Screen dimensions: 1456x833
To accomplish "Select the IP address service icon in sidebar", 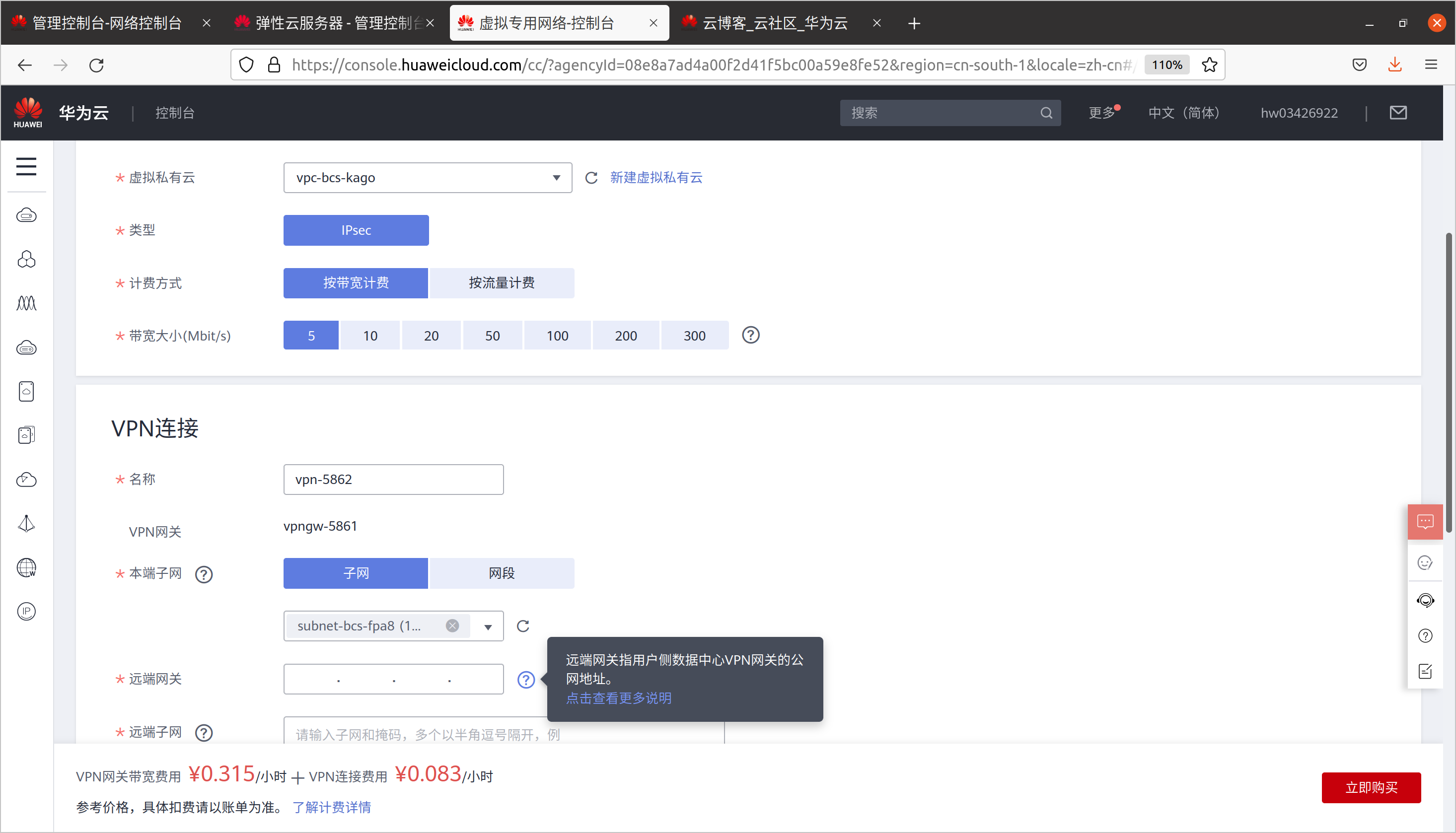I will point(26,611).
